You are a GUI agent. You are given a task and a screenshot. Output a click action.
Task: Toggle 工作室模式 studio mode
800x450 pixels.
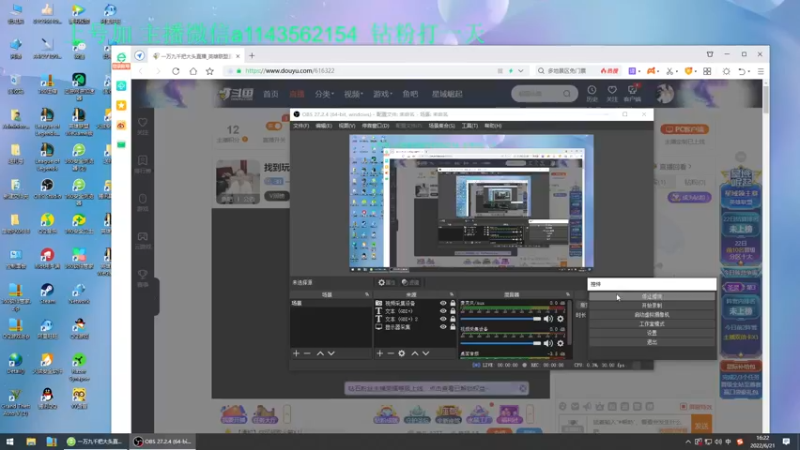(x=652, y=324)
